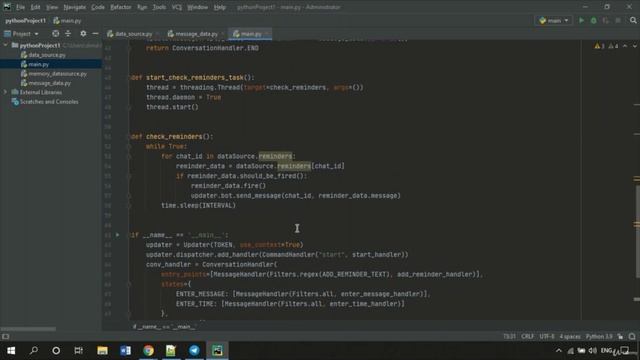
Task: Click the volume speaker tray icon
Action: tap(593, 351)
